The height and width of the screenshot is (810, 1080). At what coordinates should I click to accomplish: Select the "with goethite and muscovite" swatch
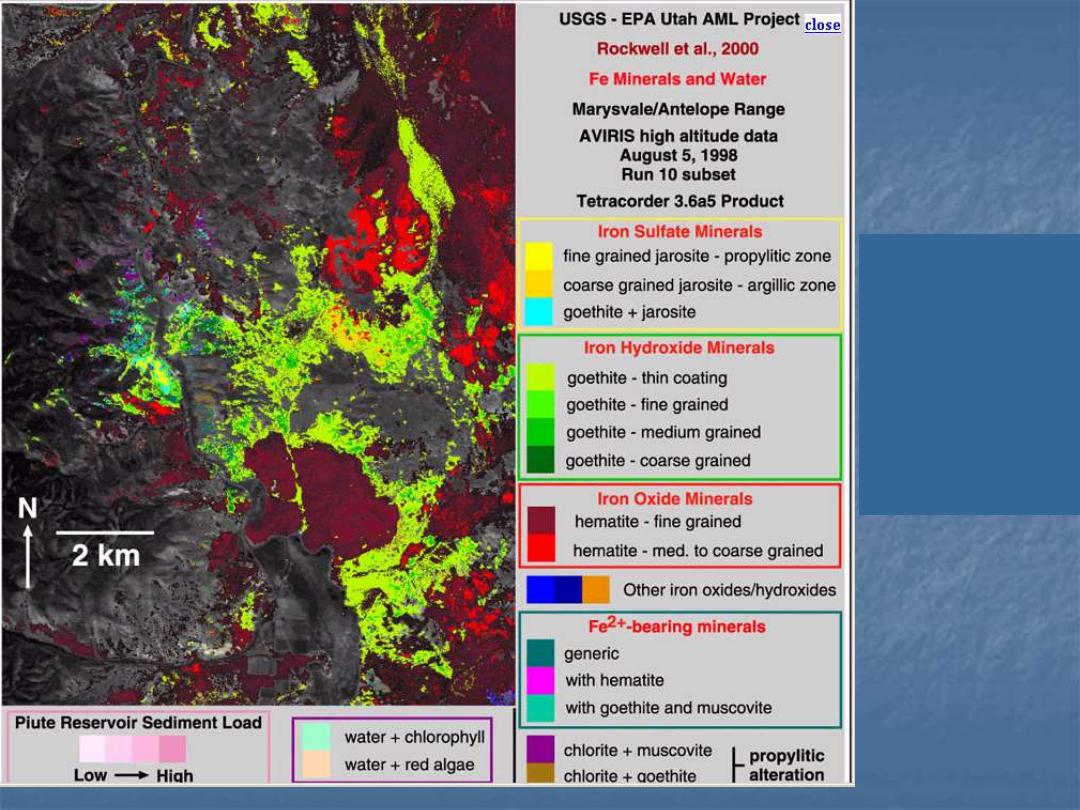point(541,707)
